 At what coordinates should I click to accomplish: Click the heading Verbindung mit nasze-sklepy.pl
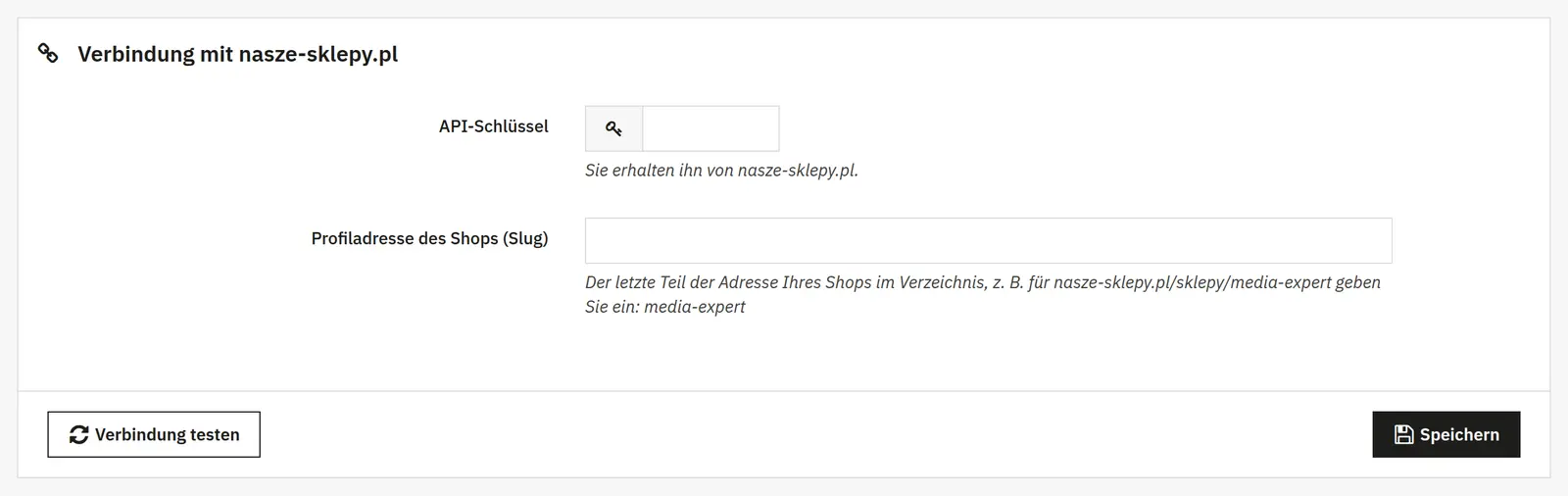coord(238,54)
